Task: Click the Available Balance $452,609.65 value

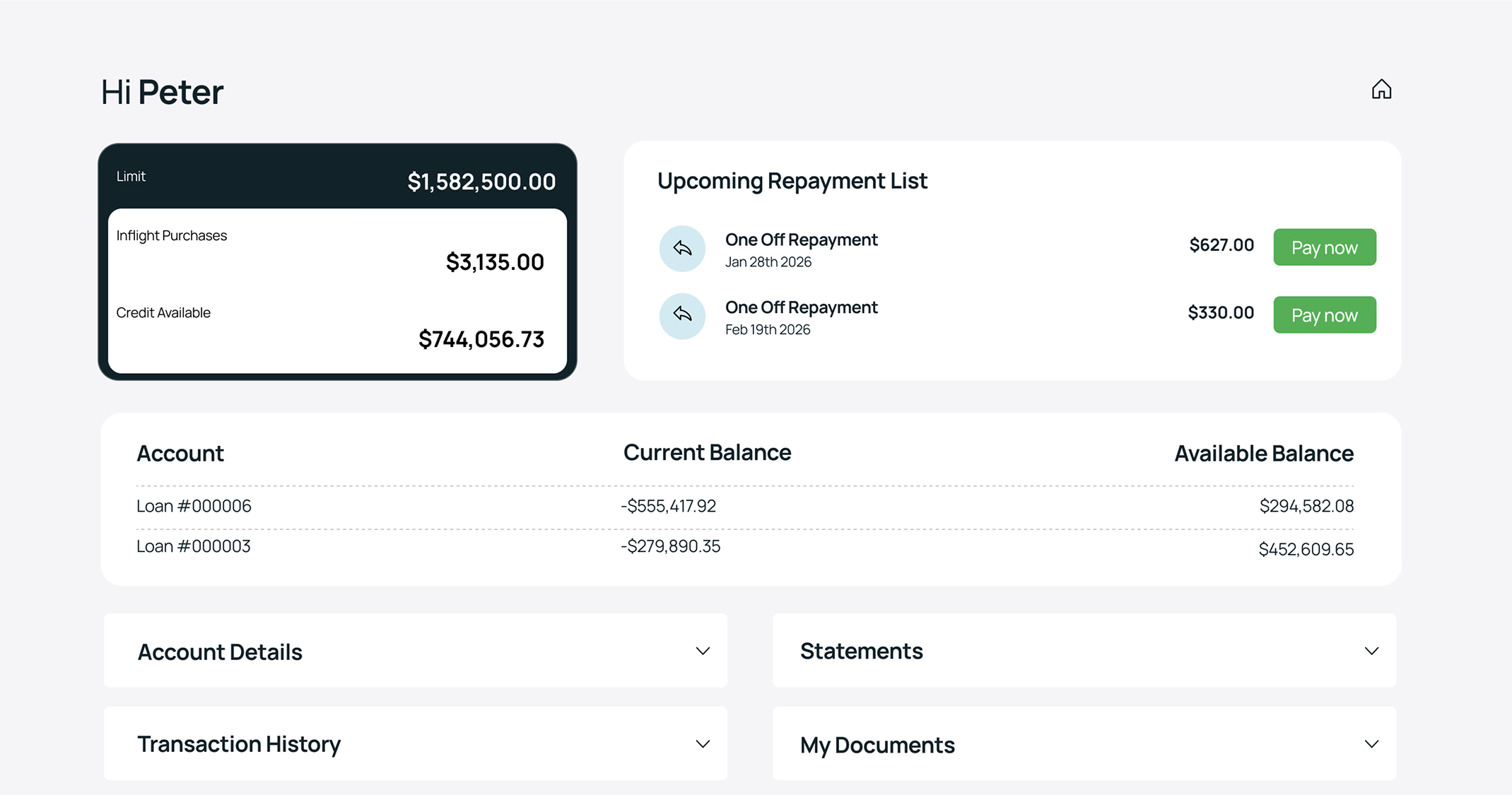Action: click(x=1306, y=549)
